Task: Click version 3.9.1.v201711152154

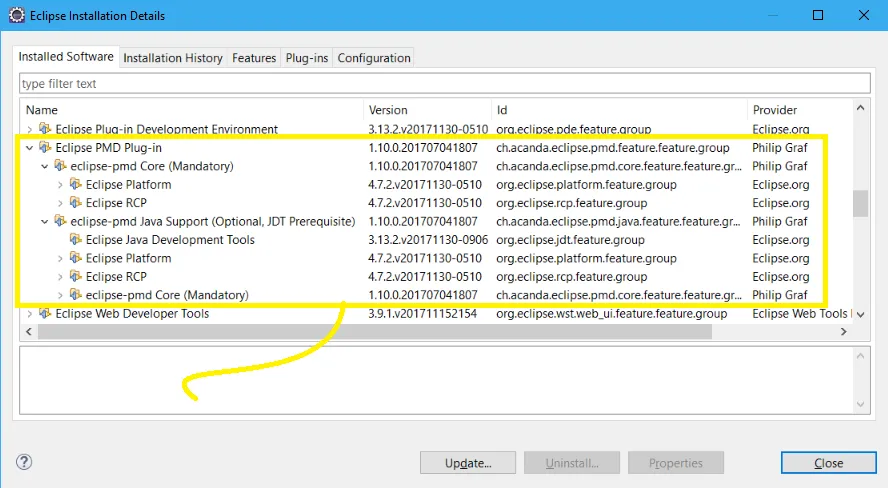Action: [422, 314]
